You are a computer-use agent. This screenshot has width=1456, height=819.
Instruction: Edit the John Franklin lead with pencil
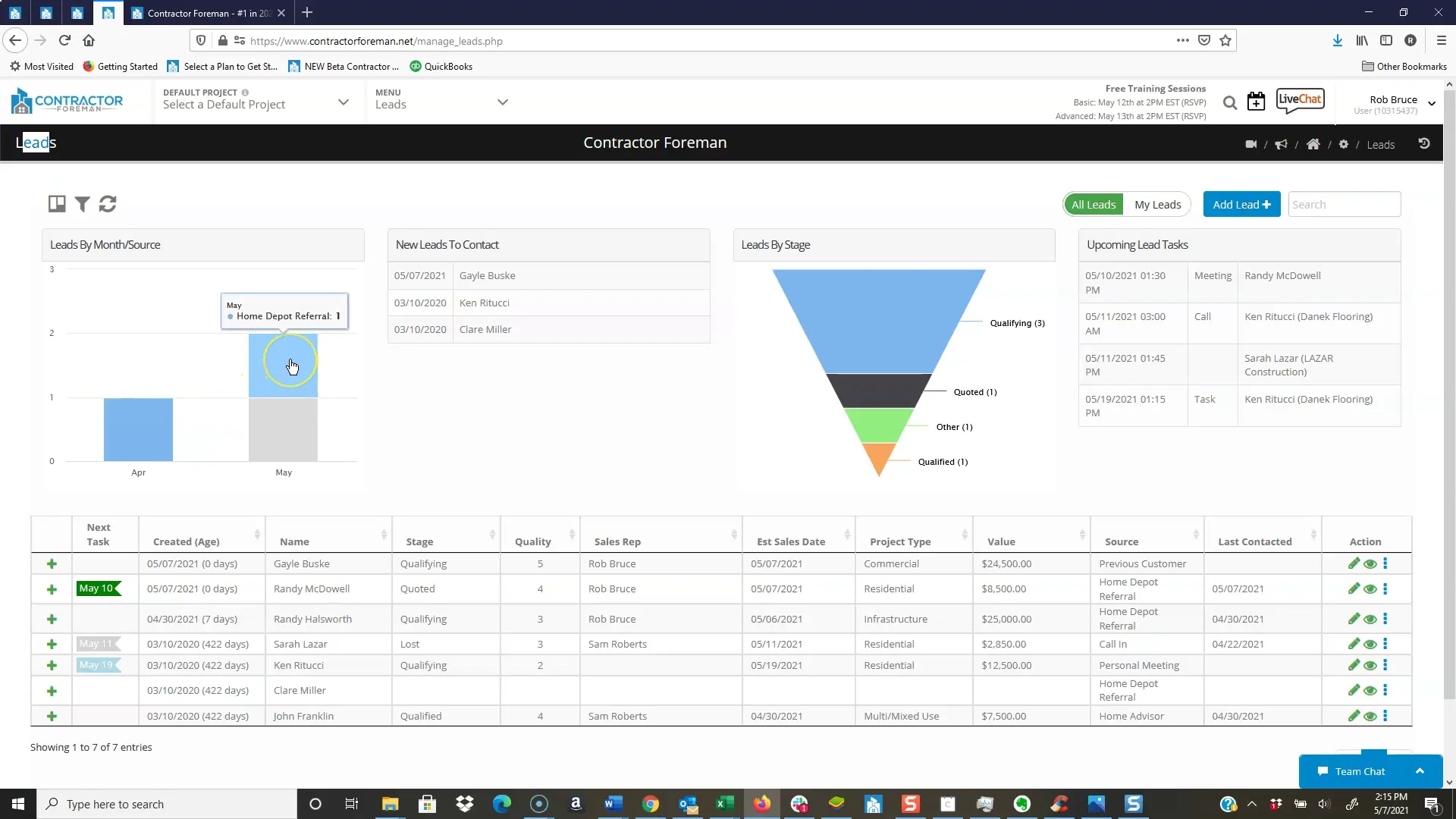click(x=1354, y=716)
